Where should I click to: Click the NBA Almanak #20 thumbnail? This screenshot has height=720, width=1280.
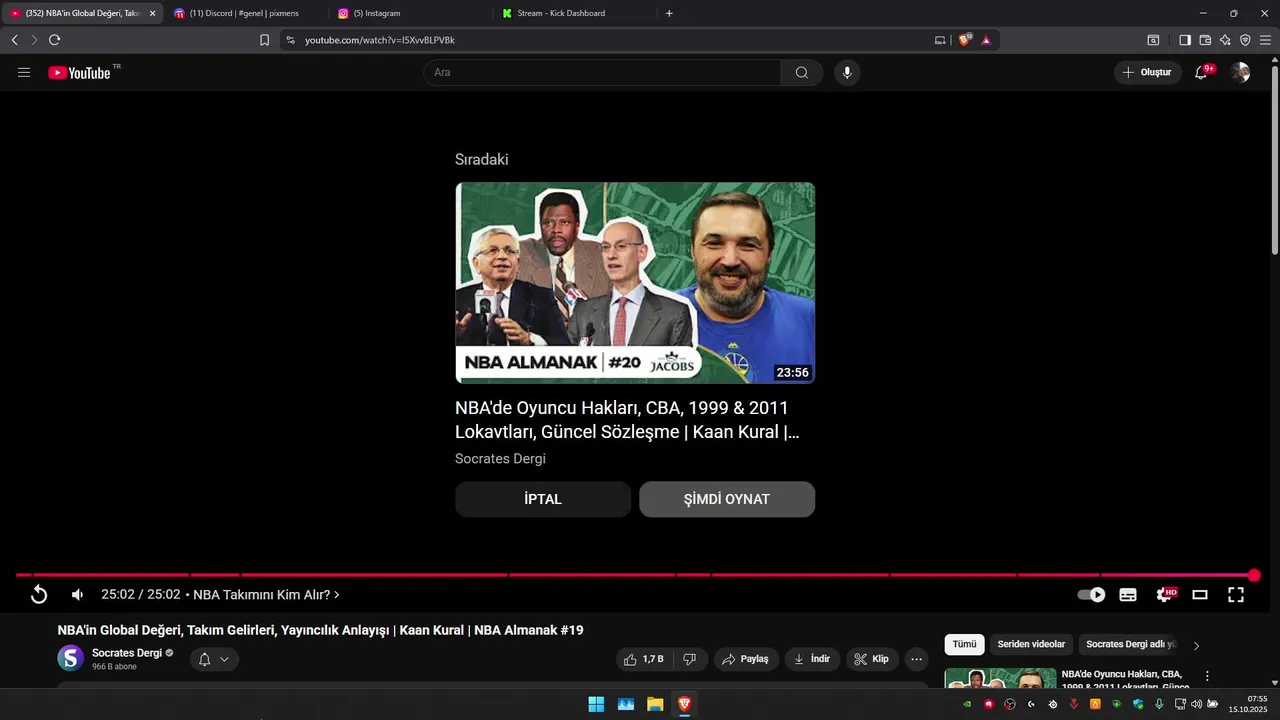tap(635, 283)
